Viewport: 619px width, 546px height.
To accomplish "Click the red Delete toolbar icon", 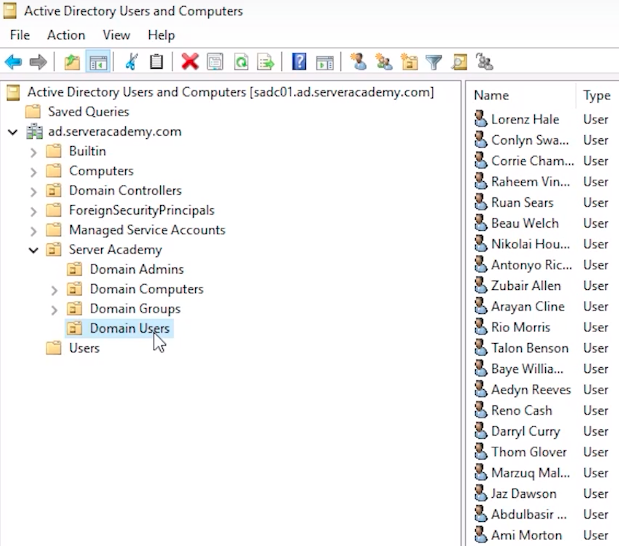I will 189,62.
